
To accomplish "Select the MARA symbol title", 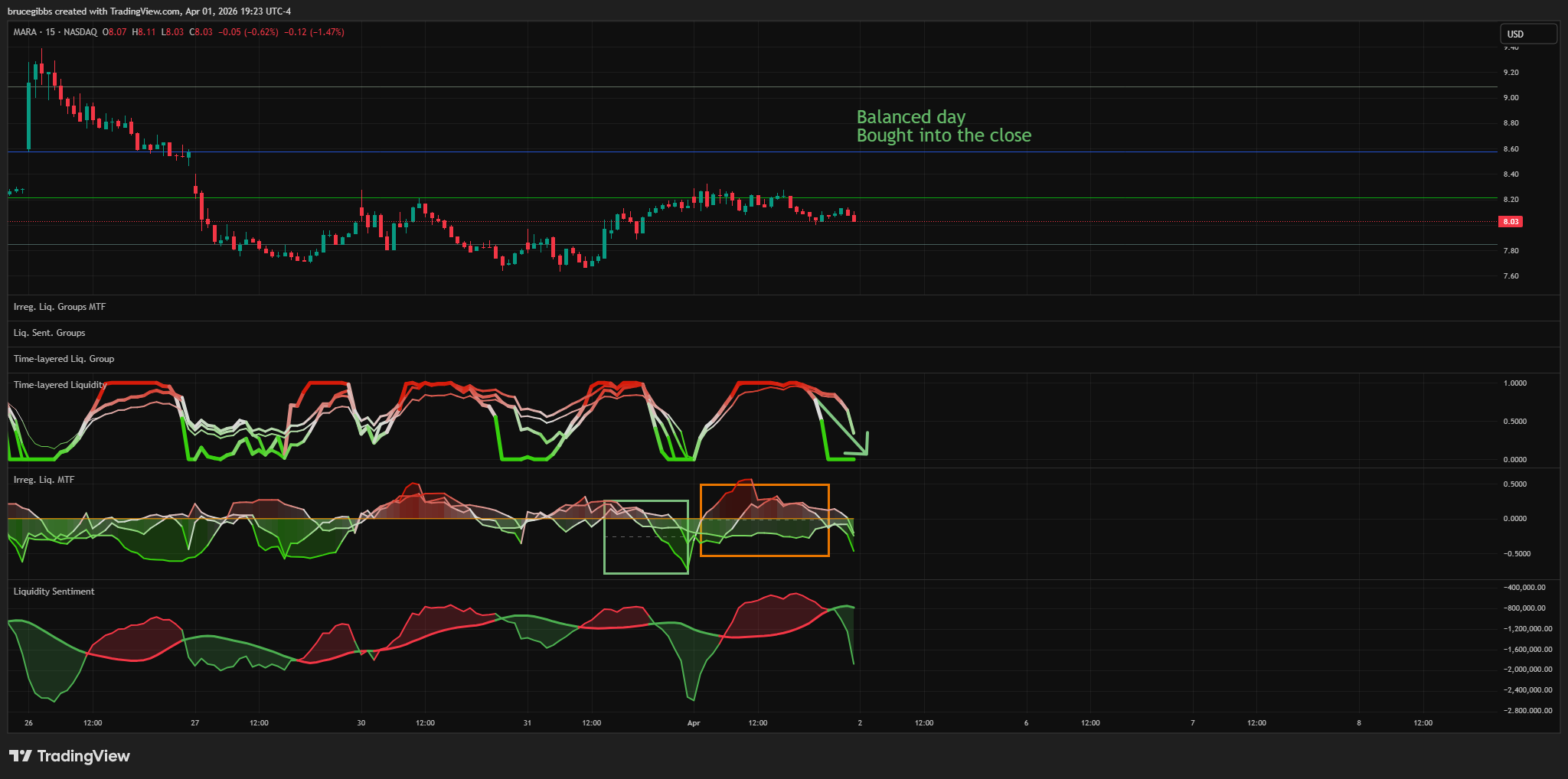I will pos(25,32).
